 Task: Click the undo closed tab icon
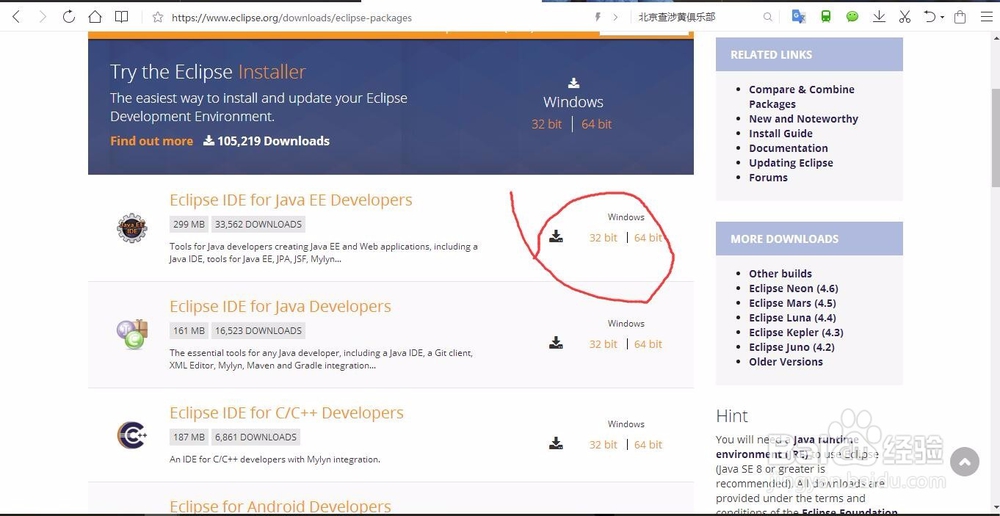click(930, 17)
